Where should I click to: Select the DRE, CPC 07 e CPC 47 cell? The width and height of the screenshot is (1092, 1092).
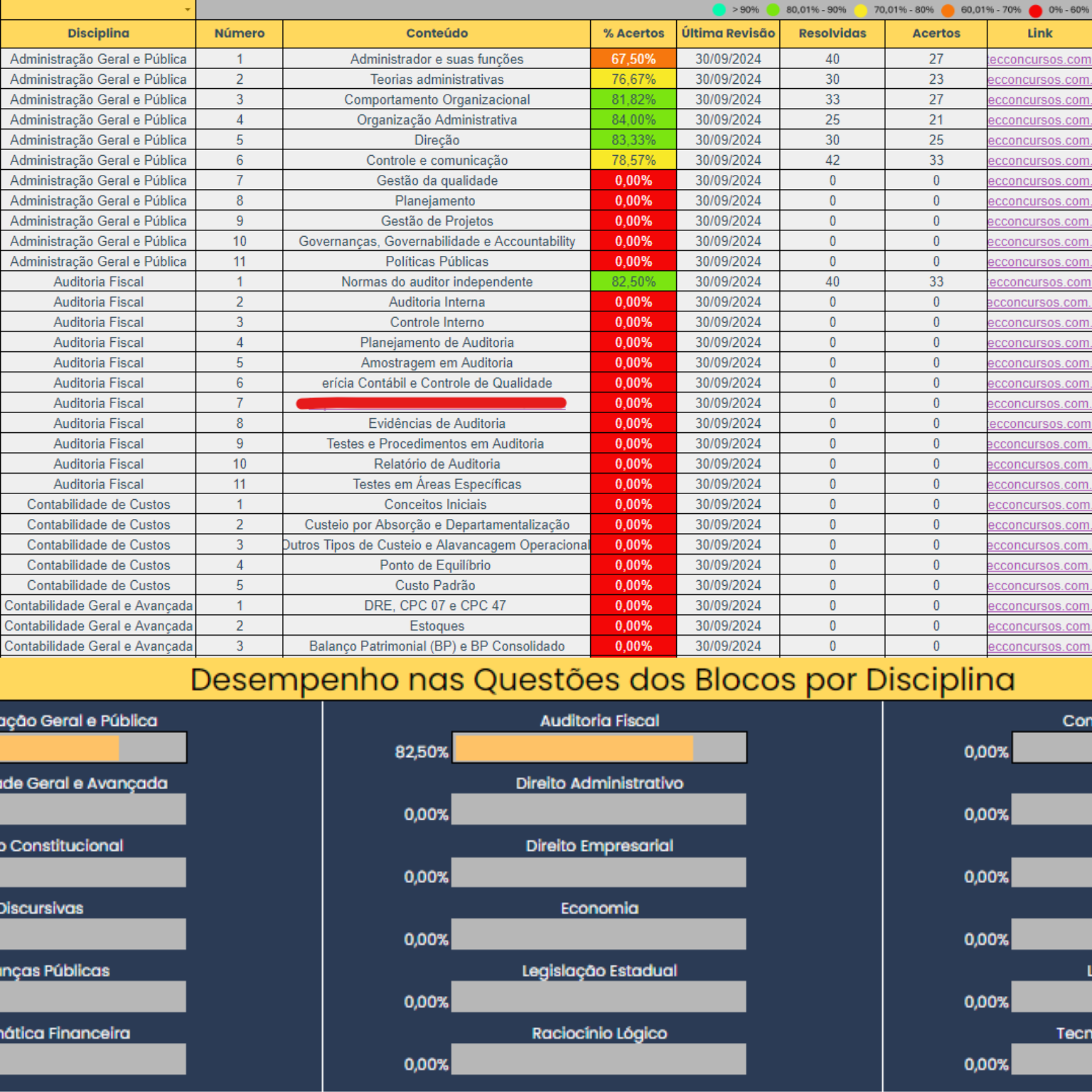pos(437,606)
